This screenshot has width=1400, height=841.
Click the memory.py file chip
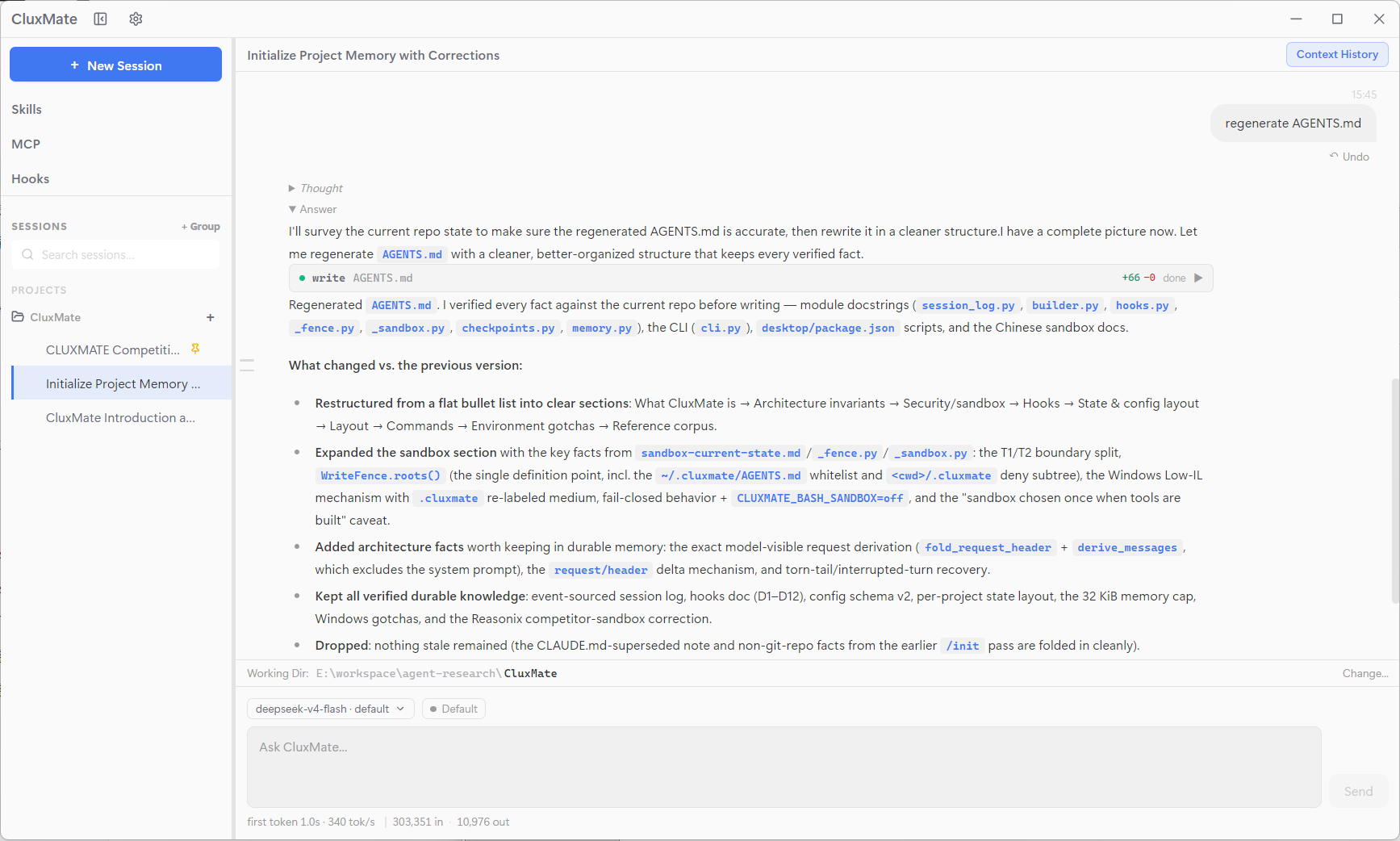602,328
